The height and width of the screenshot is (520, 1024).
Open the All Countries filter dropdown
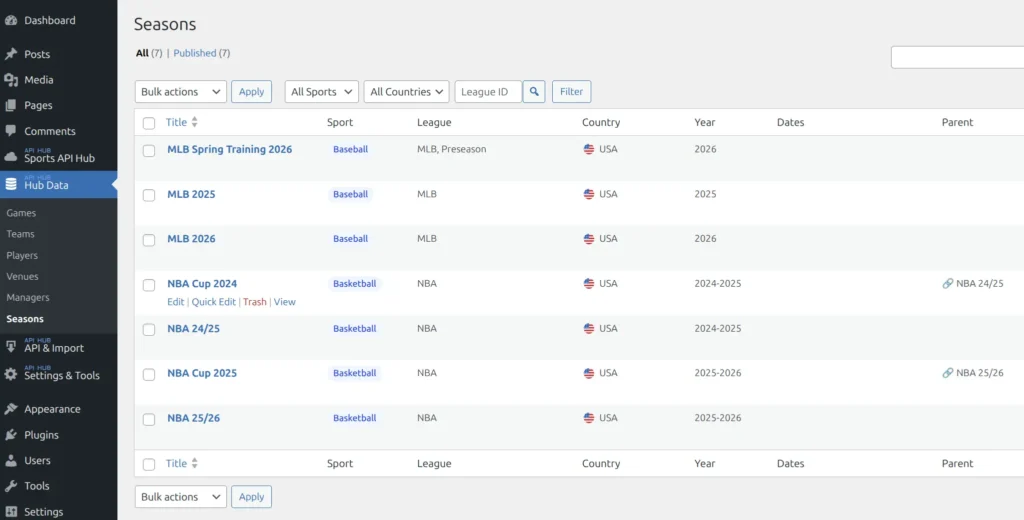[406, 91]
